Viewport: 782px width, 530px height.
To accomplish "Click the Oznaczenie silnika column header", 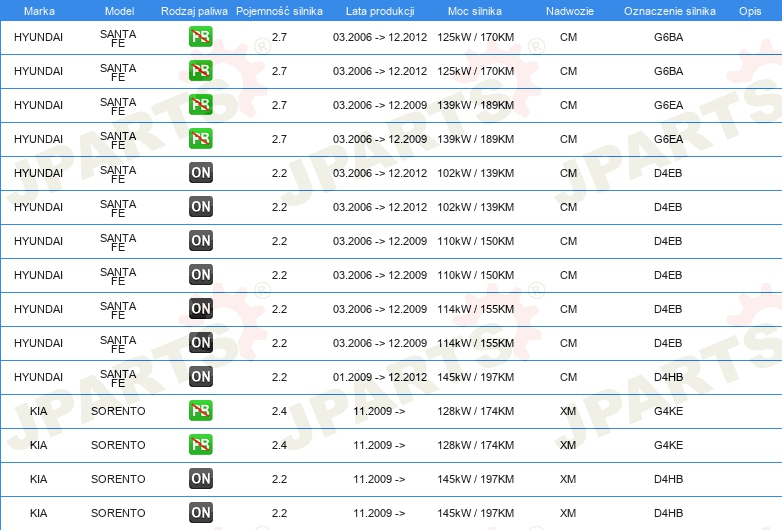I will (669, 11).
